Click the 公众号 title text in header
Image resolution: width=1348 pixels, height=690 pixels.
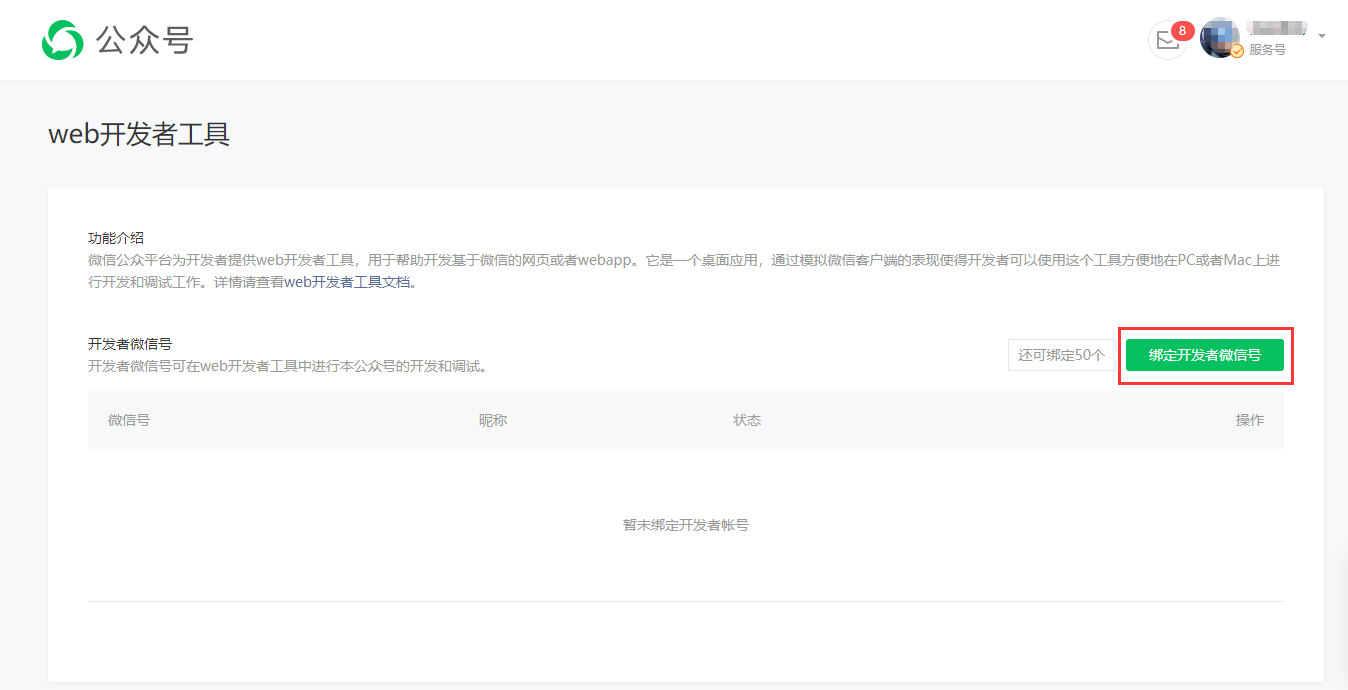click(x=144, y=40)
